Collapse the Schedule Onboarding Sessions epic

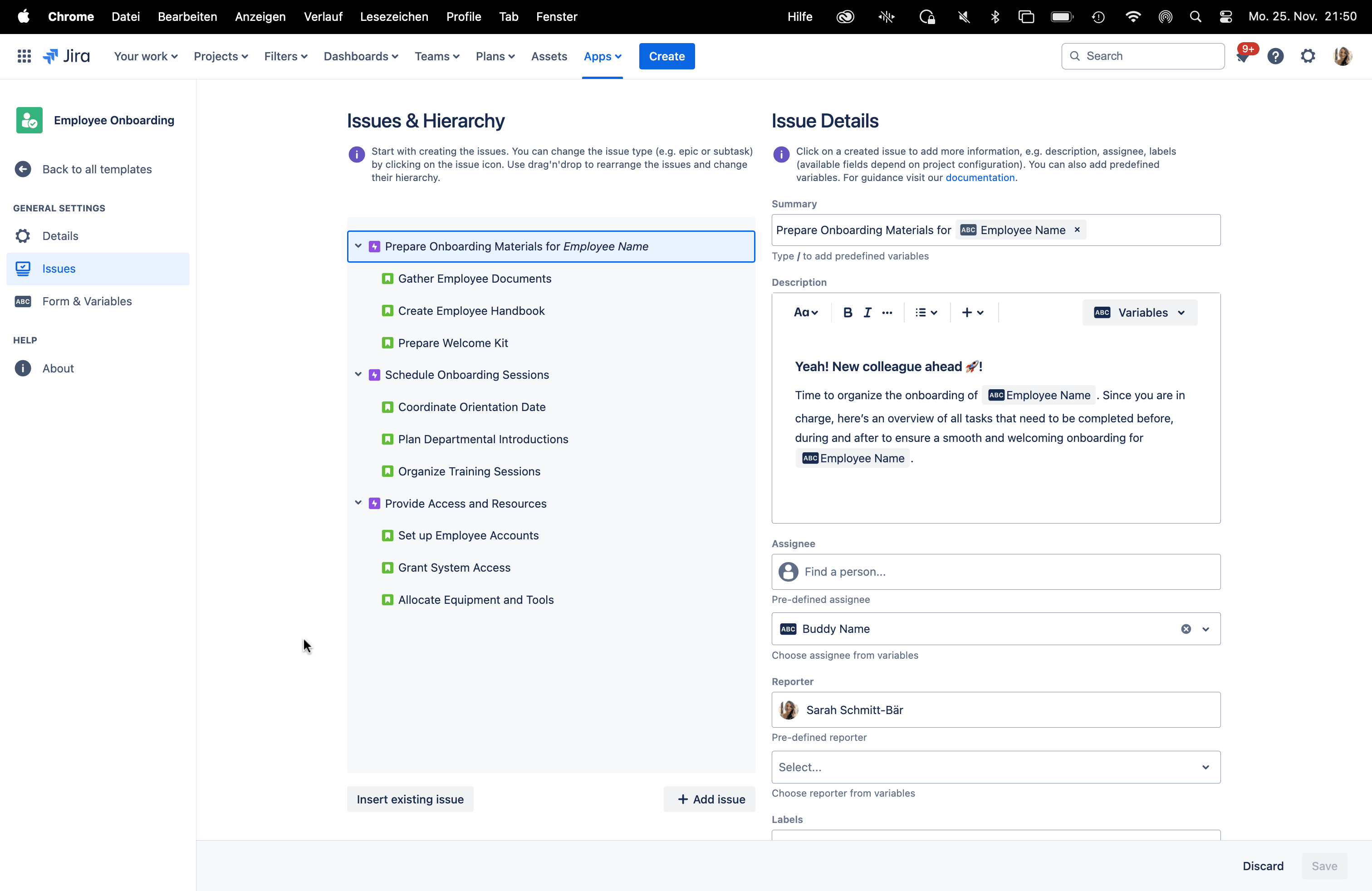[358, 375]
